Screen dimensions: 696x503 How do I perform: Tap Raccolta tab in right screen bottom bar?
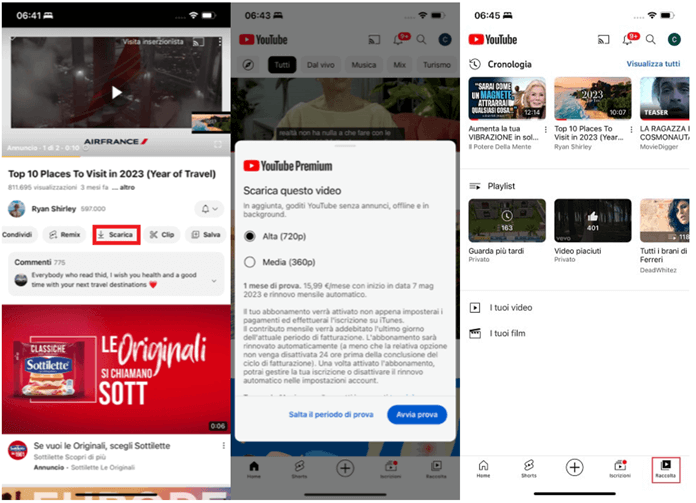[666, 470]
